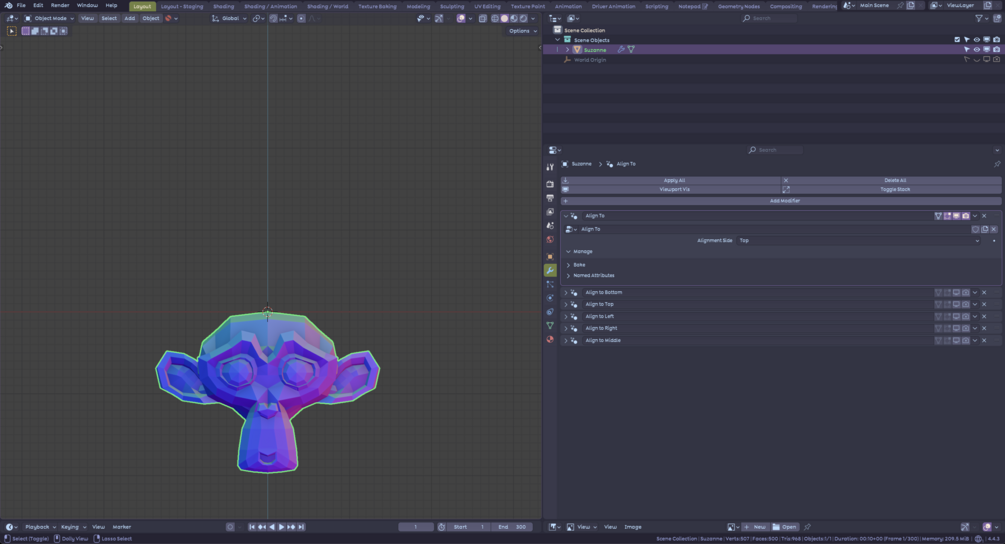Open the Modifiers properties wrench tab
Image resolution: width=1005 pixels, height=544 pixels.
point(550,270)
